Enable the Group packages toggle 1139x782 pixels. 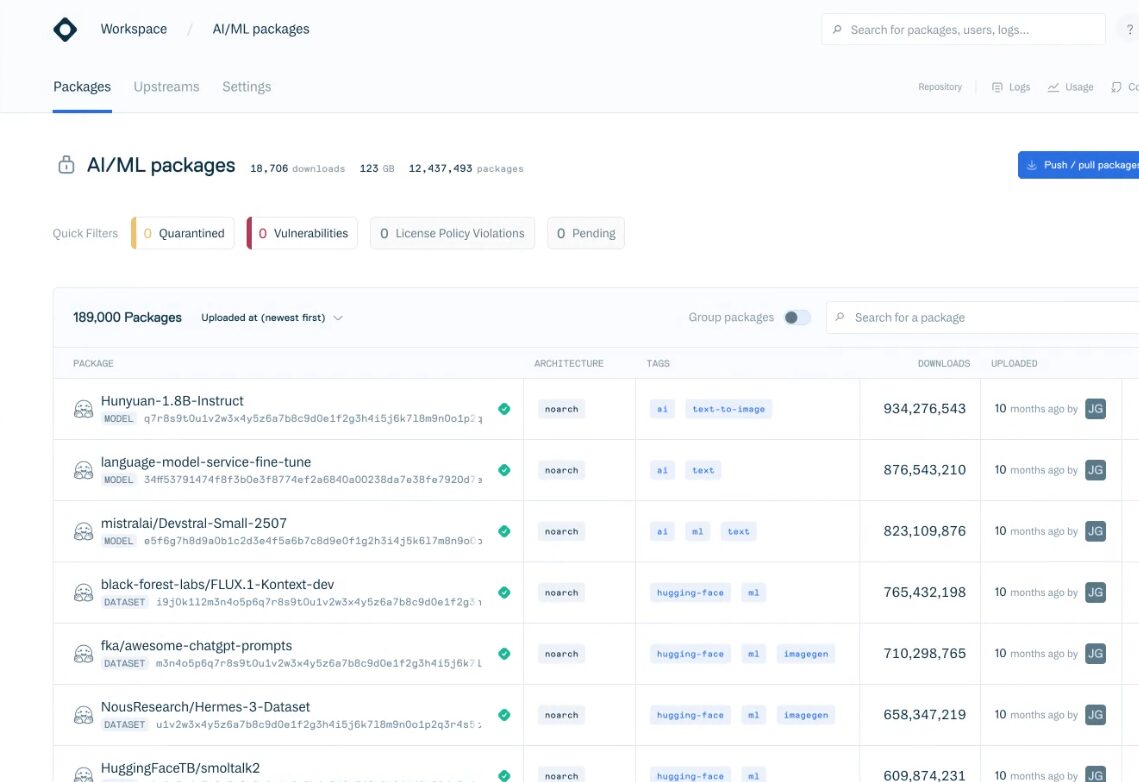pyautogui.click(x=797, y=318)
